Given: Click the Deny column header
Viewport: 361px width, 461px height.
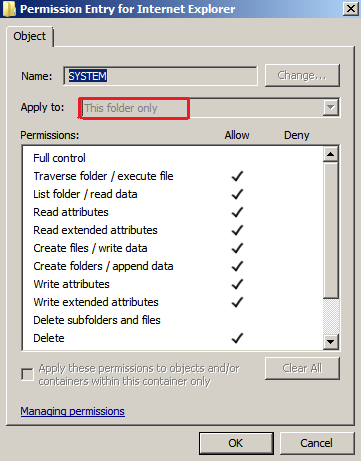Looking at the screenshot, I should (x=296, y=135).
